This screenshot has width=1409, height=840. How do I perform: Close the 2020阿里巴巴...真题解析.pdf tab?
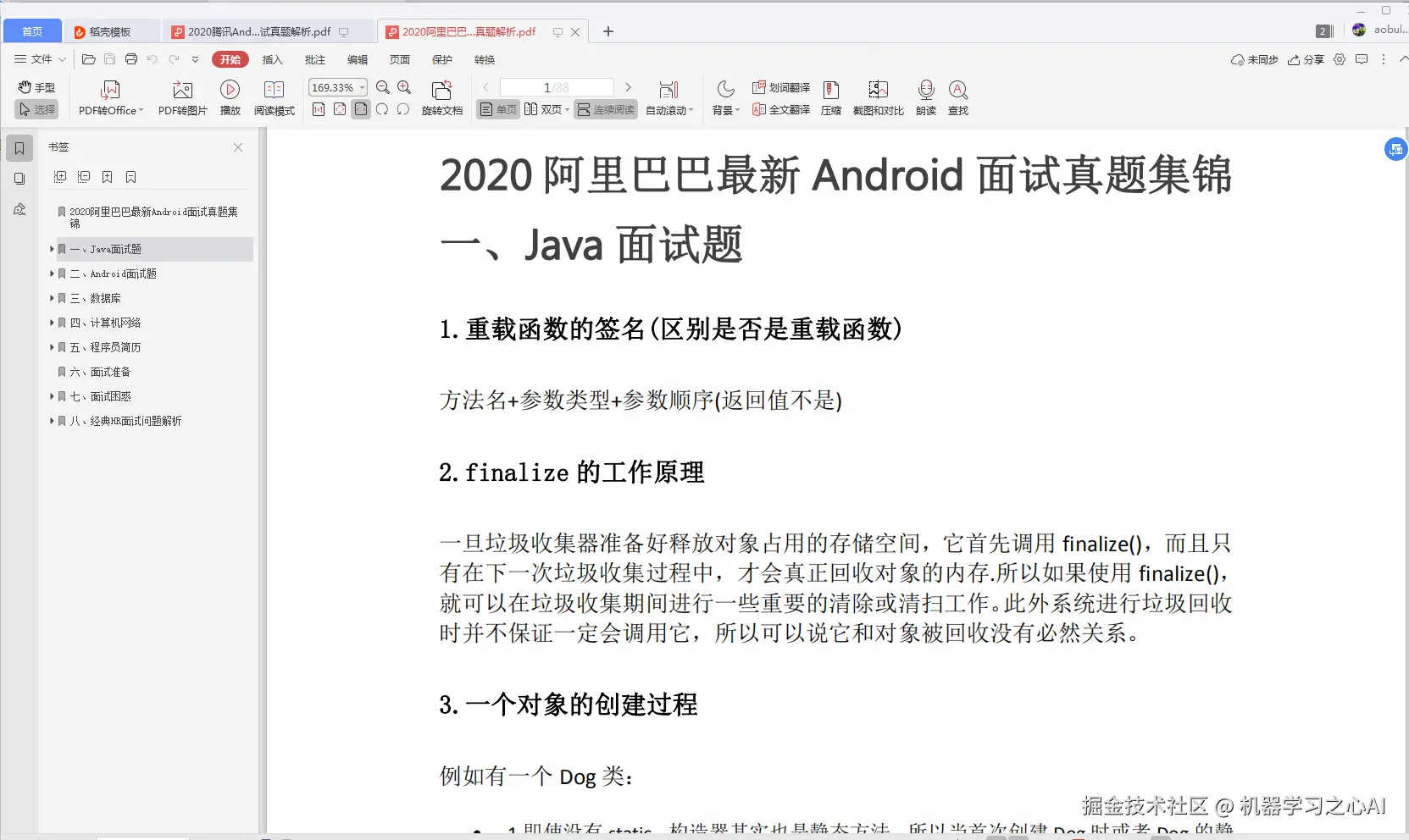[575, 32]
